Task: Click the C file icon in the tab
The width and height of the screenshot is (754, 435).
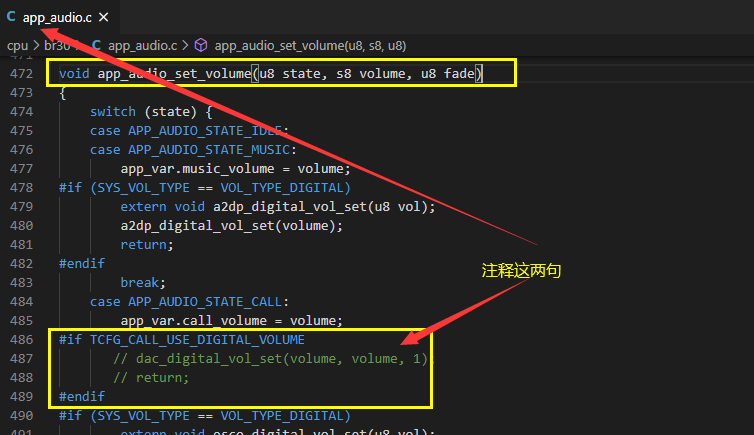Action: coord(11,17)
